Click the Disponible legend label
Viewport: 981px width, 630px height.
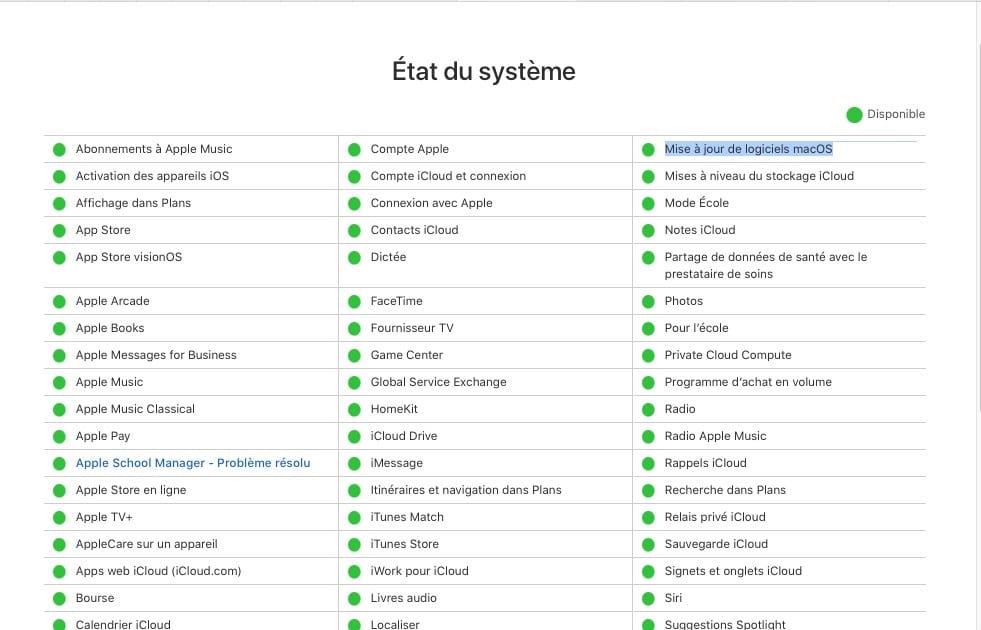(x=896, y=114)
